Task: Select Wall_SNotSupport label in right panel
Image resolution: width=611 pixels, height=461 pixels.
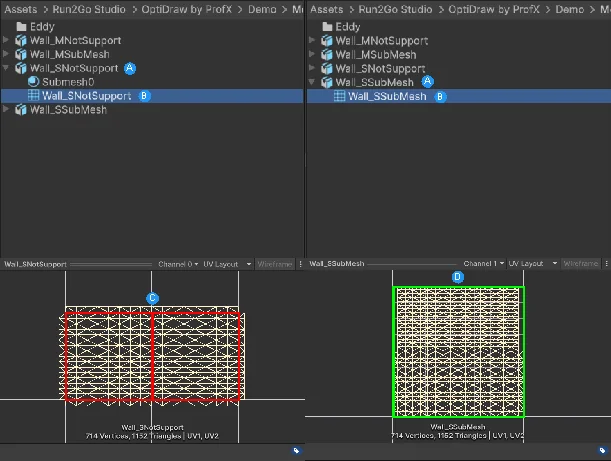Action: 380,69
